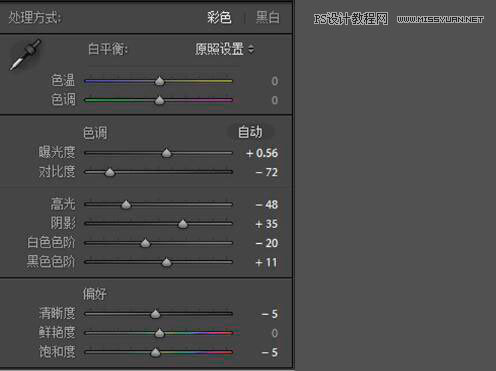Click the 自动 auto tone button

click(250, 132)
